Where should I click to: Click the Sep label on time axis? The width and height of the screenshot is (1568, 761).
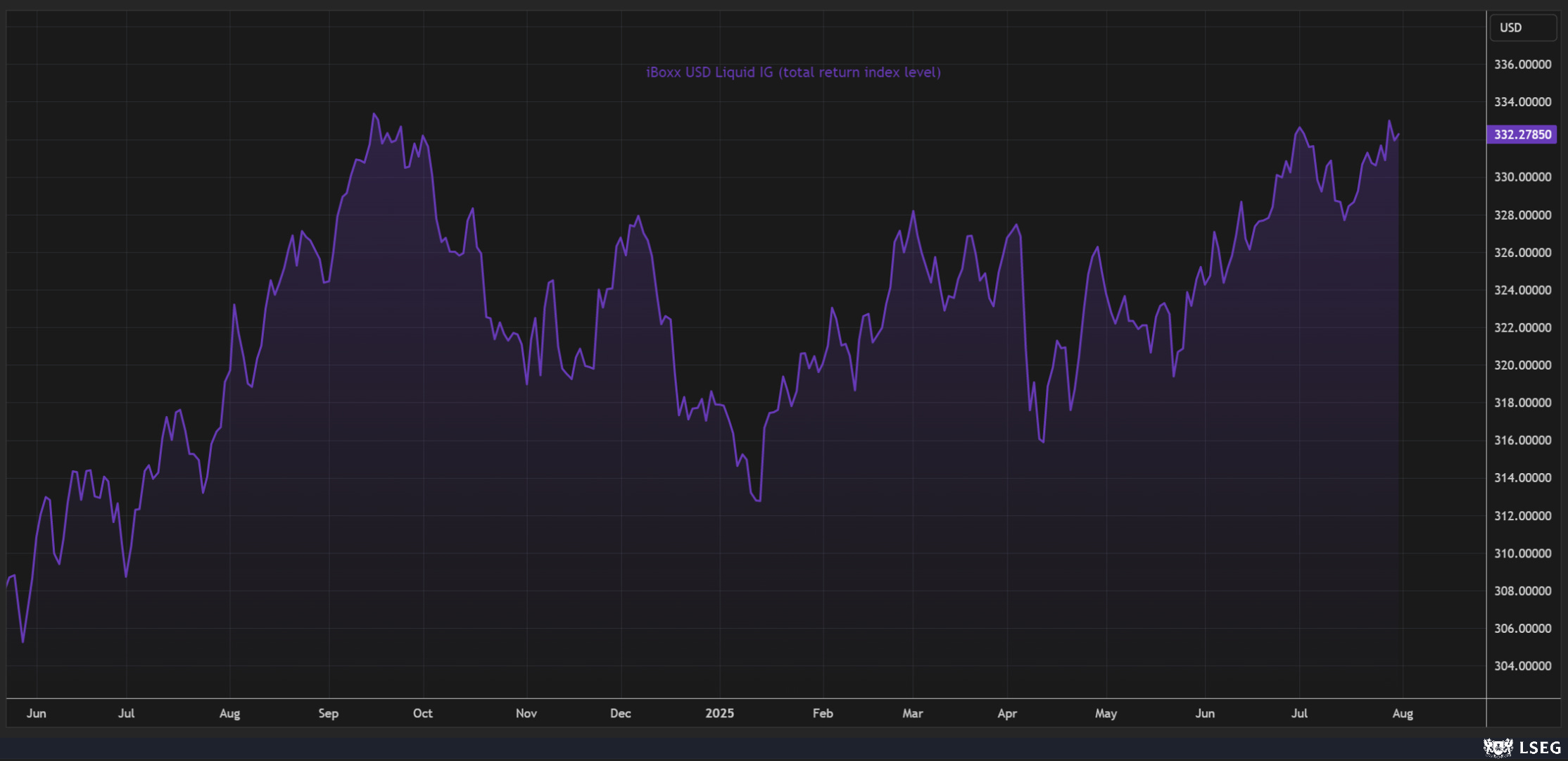coord(328,713)
